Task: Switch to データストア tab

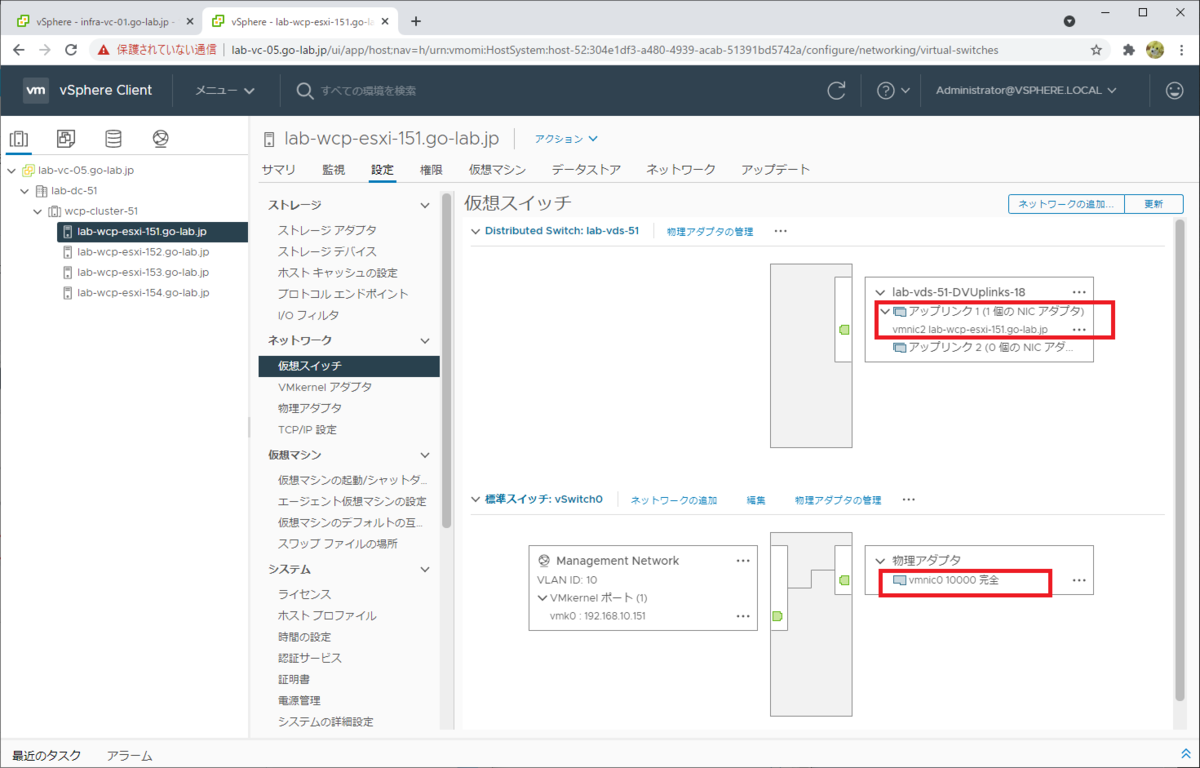Action: point(586,169)
